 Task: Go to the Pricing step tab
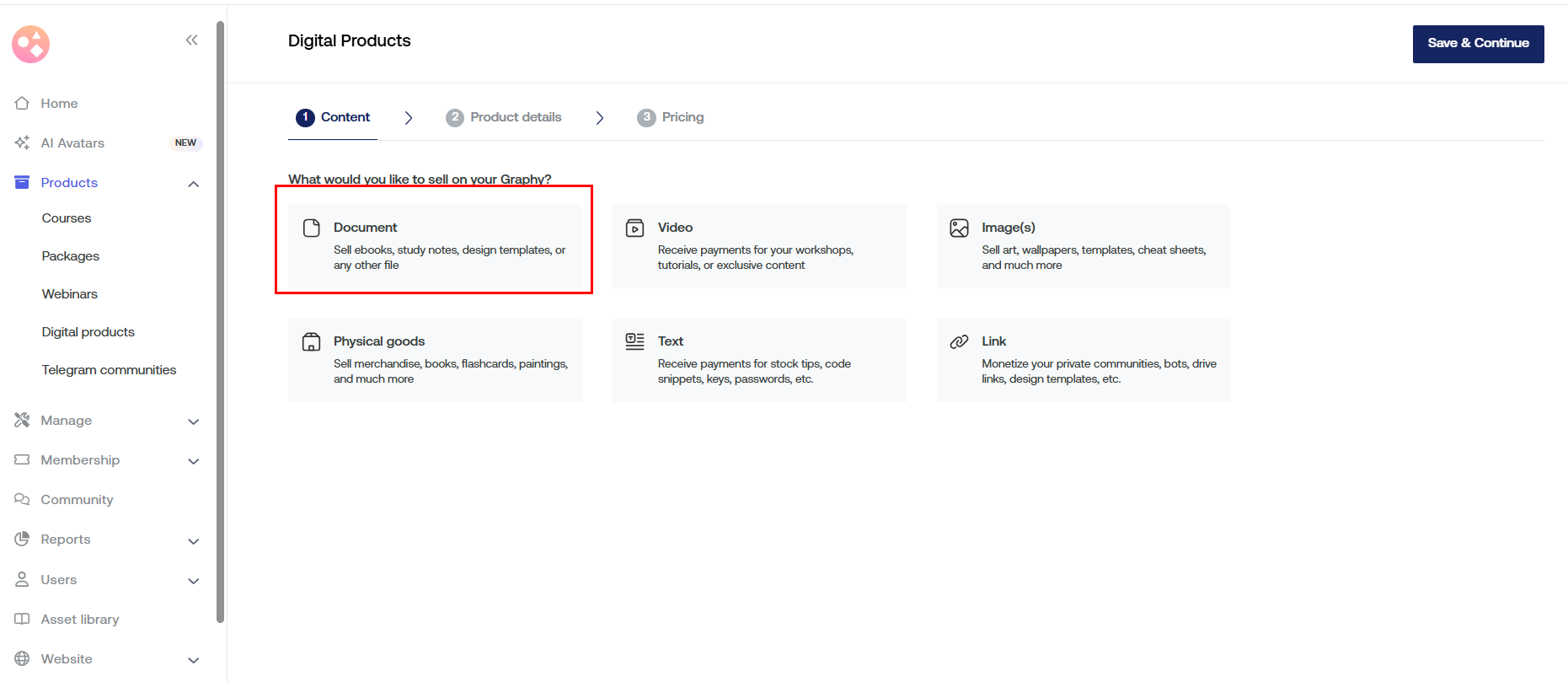(x=671, y=117)
